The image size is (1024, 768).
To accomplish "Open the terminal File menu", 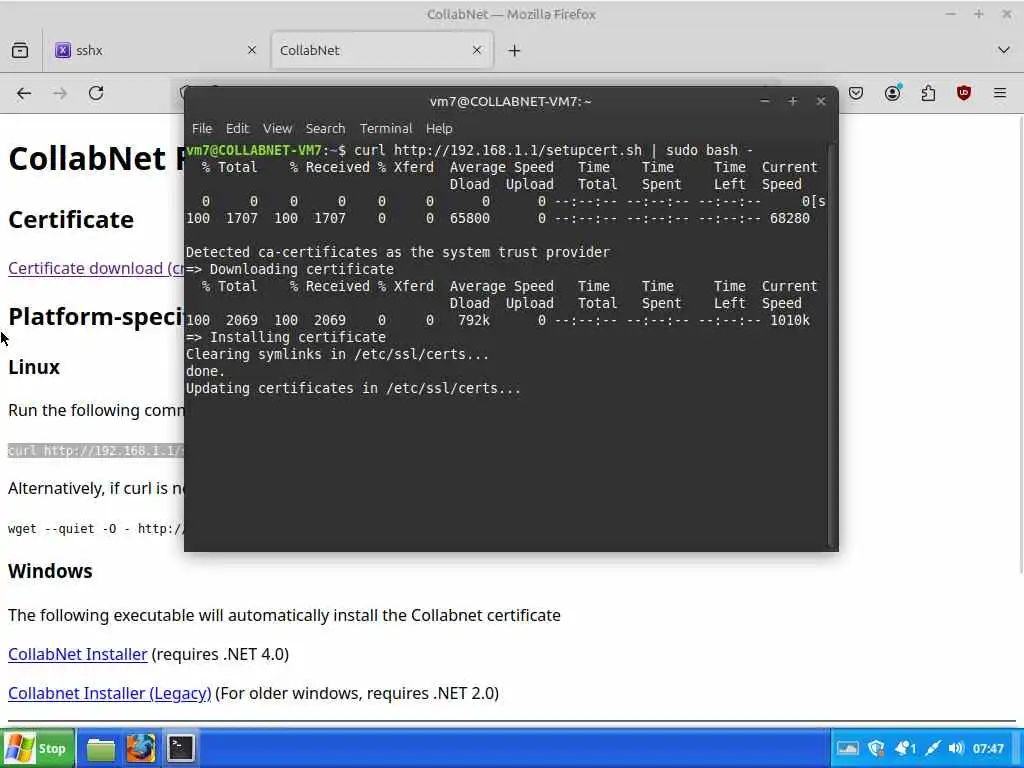I will (202, 129).
